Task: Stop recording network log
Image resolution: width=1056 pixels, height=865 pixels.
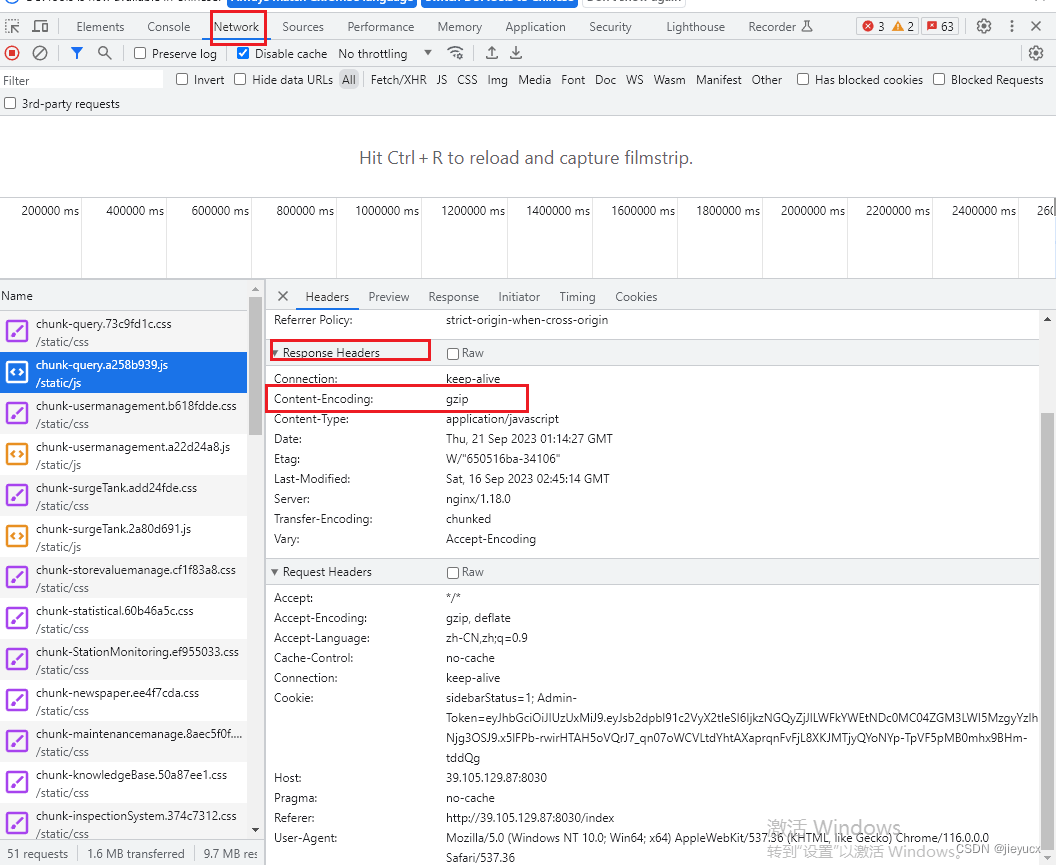Action: tap(12, 53)
